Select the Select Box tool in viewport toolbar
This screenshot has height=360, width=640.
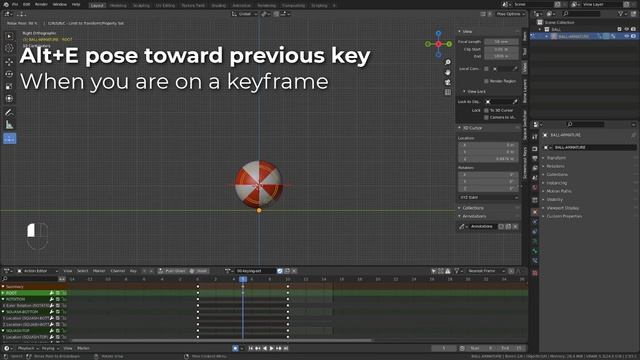point(9,36)
